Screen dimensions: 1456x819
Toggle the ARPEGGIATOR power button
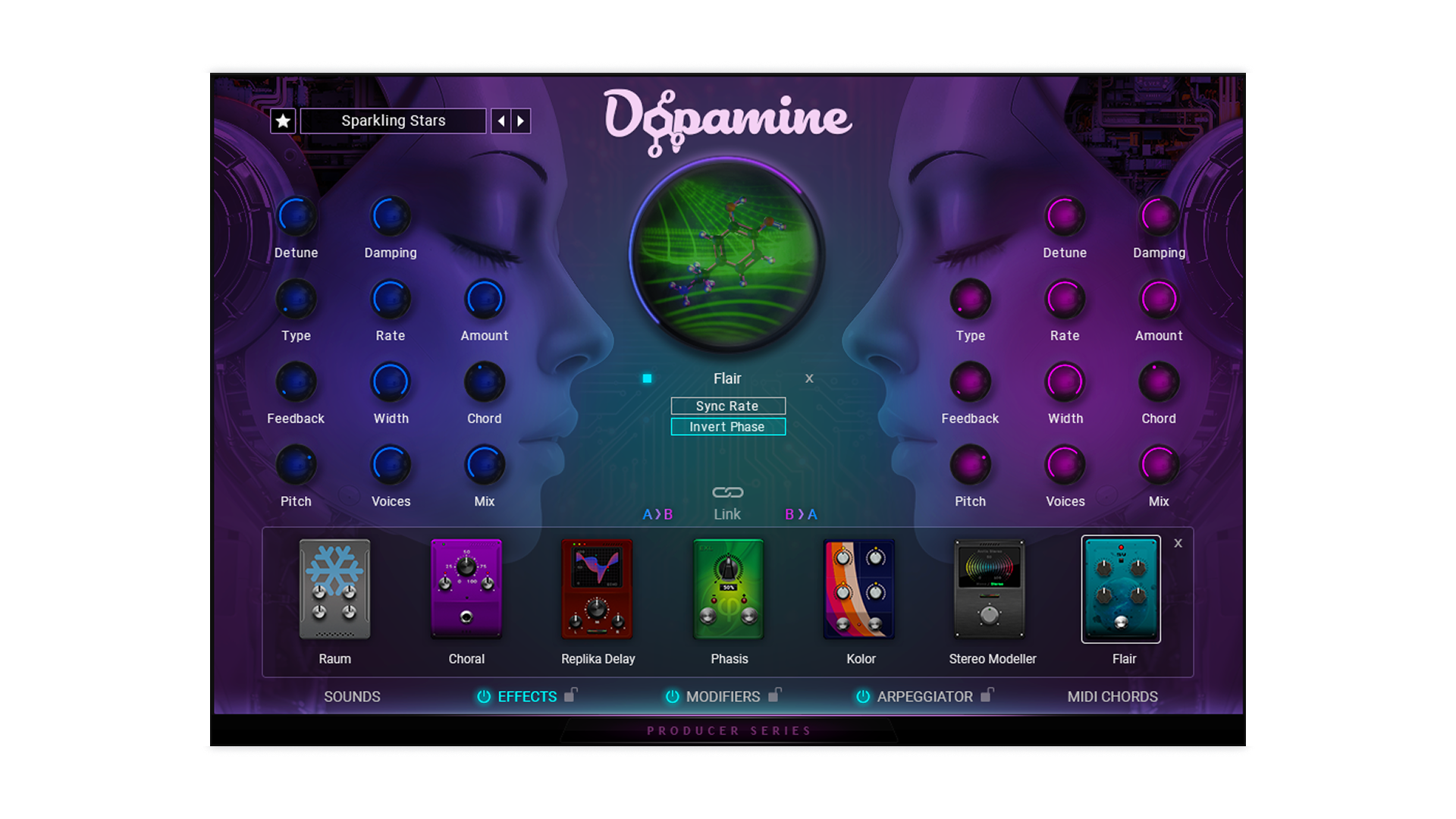click(863, 696)
